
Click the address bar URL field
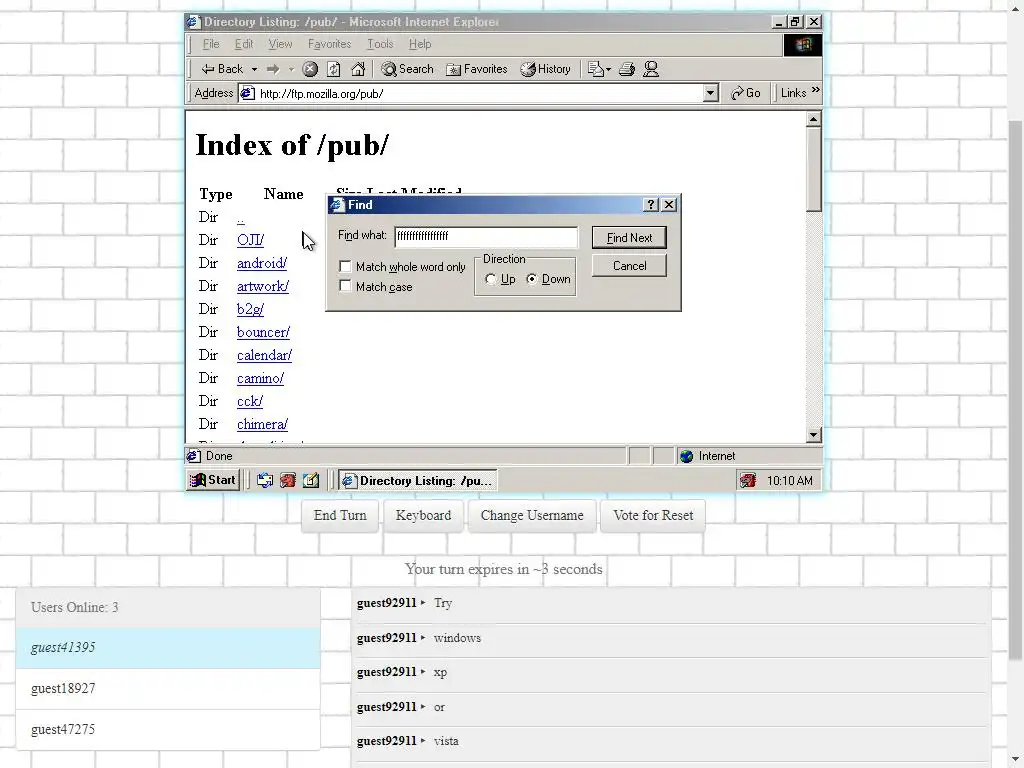(x=480, y=93)
